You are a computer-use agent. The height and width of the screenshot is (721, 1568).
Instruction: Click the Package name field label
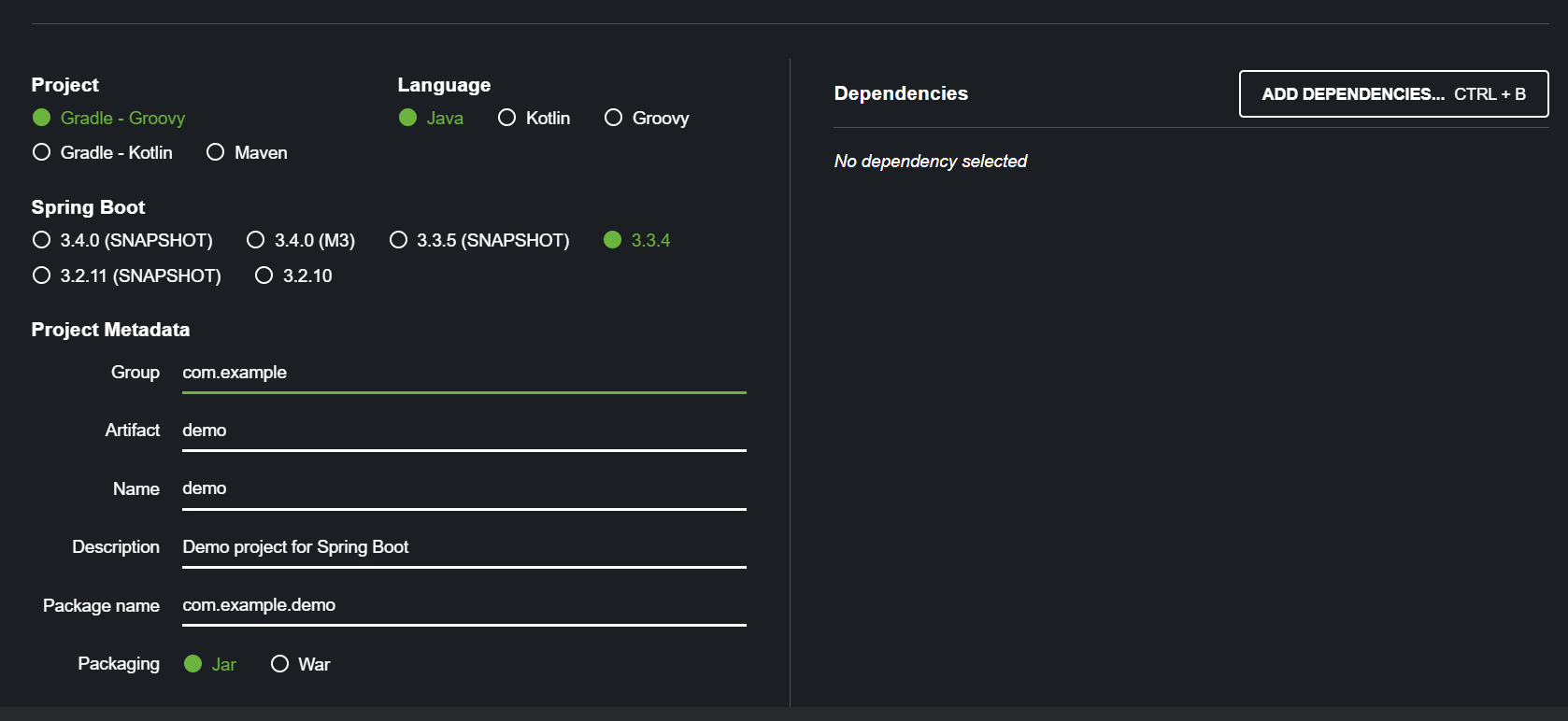click(101, 606)
